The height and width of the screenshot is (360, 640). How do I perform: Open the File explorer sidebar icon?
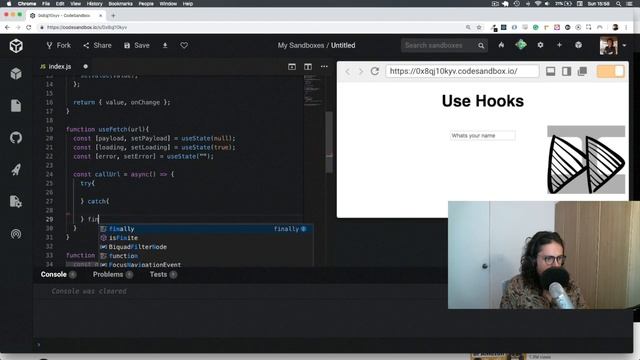coord(16,106)
